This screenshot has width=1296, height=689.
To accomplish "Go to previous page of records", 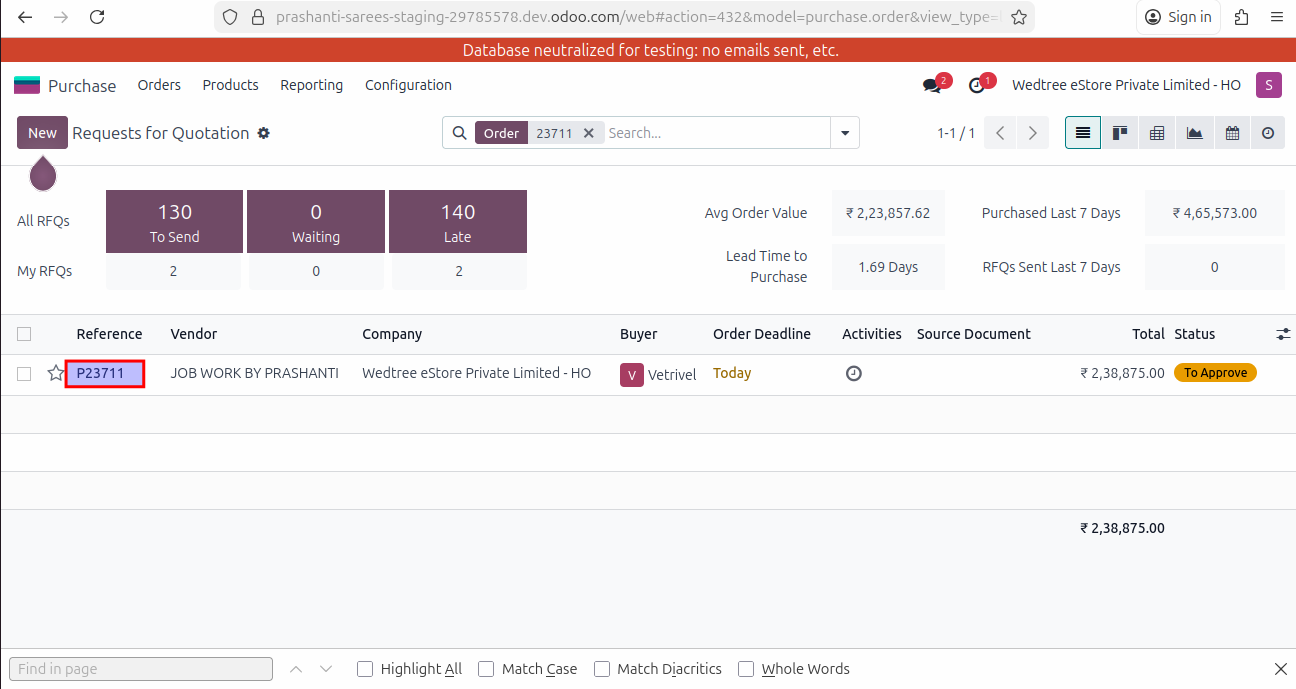I will coord(1000,133).
